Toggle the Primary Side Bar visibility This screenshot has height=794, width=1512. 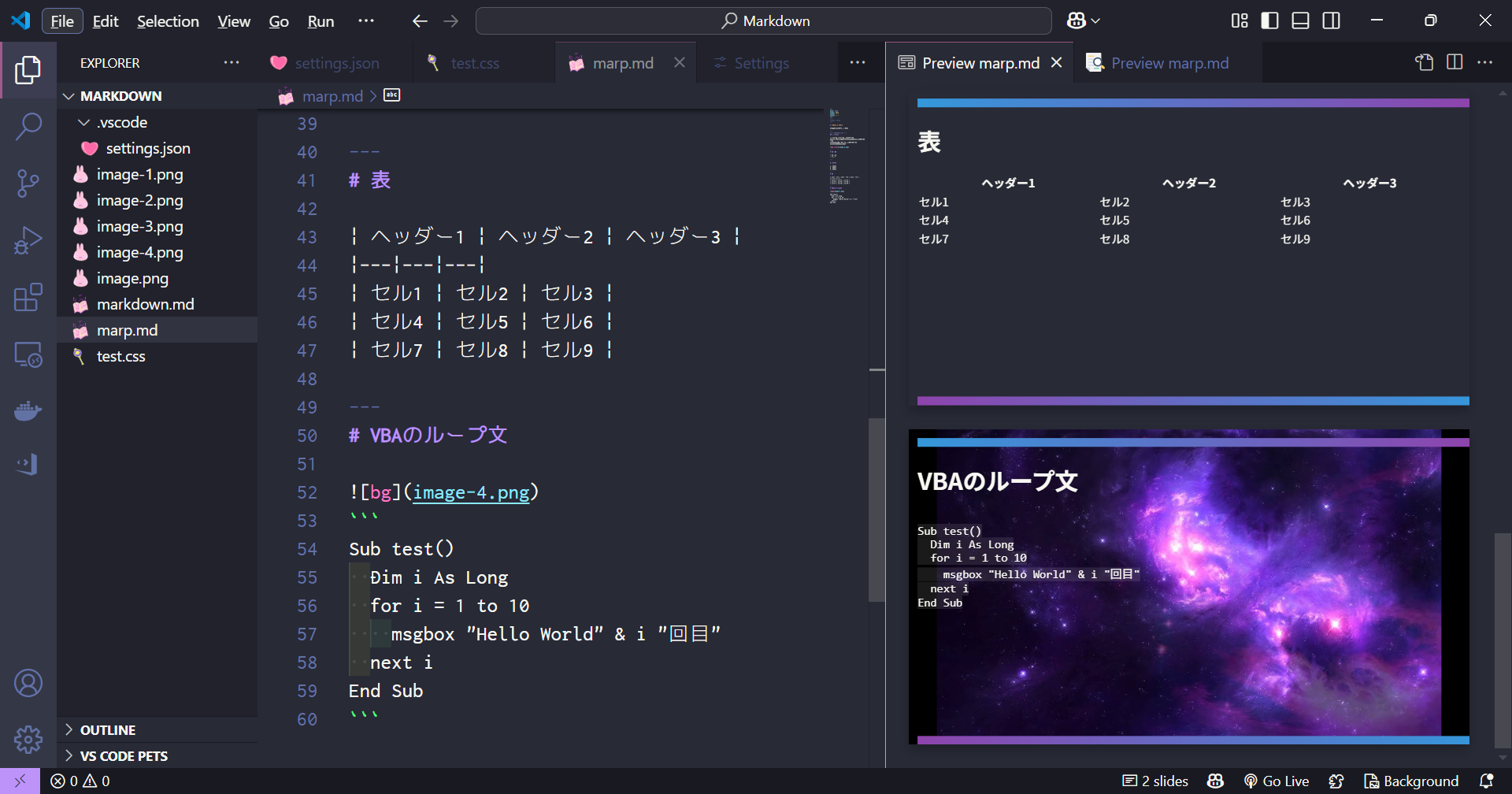[x=1269, y=20]
